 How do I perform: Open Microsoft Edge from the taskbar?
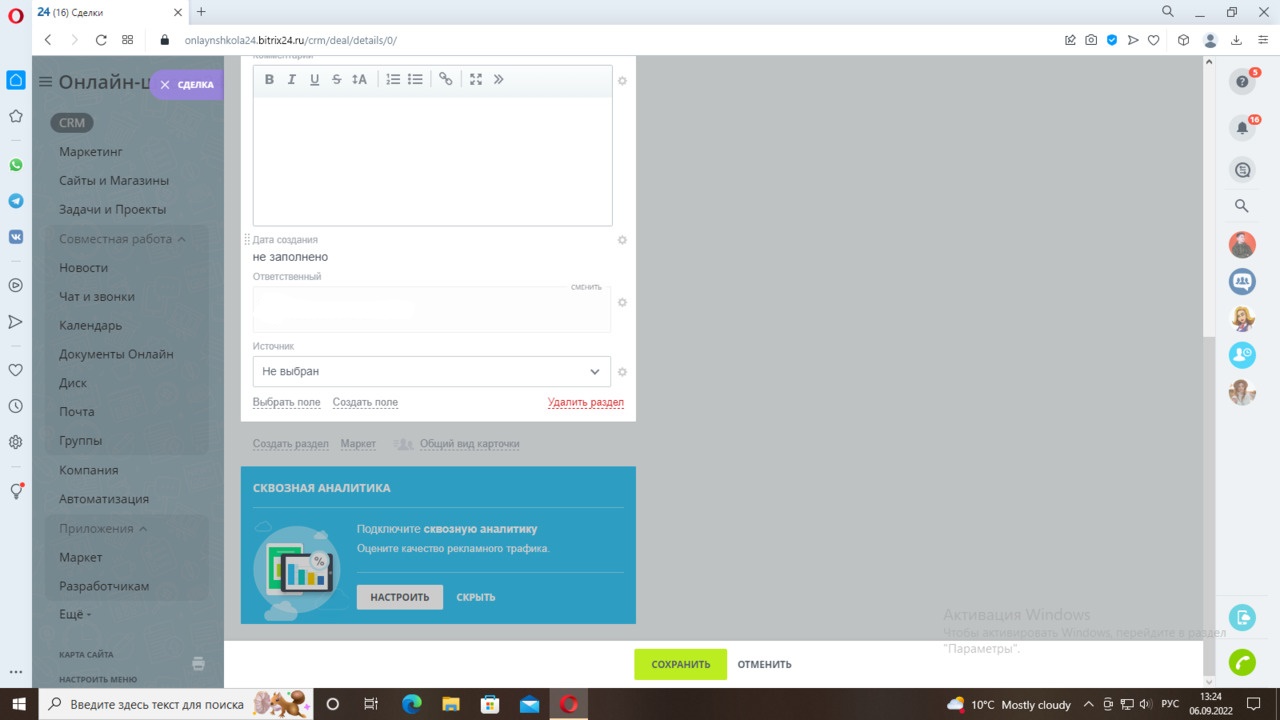click(x=412, y=704)
